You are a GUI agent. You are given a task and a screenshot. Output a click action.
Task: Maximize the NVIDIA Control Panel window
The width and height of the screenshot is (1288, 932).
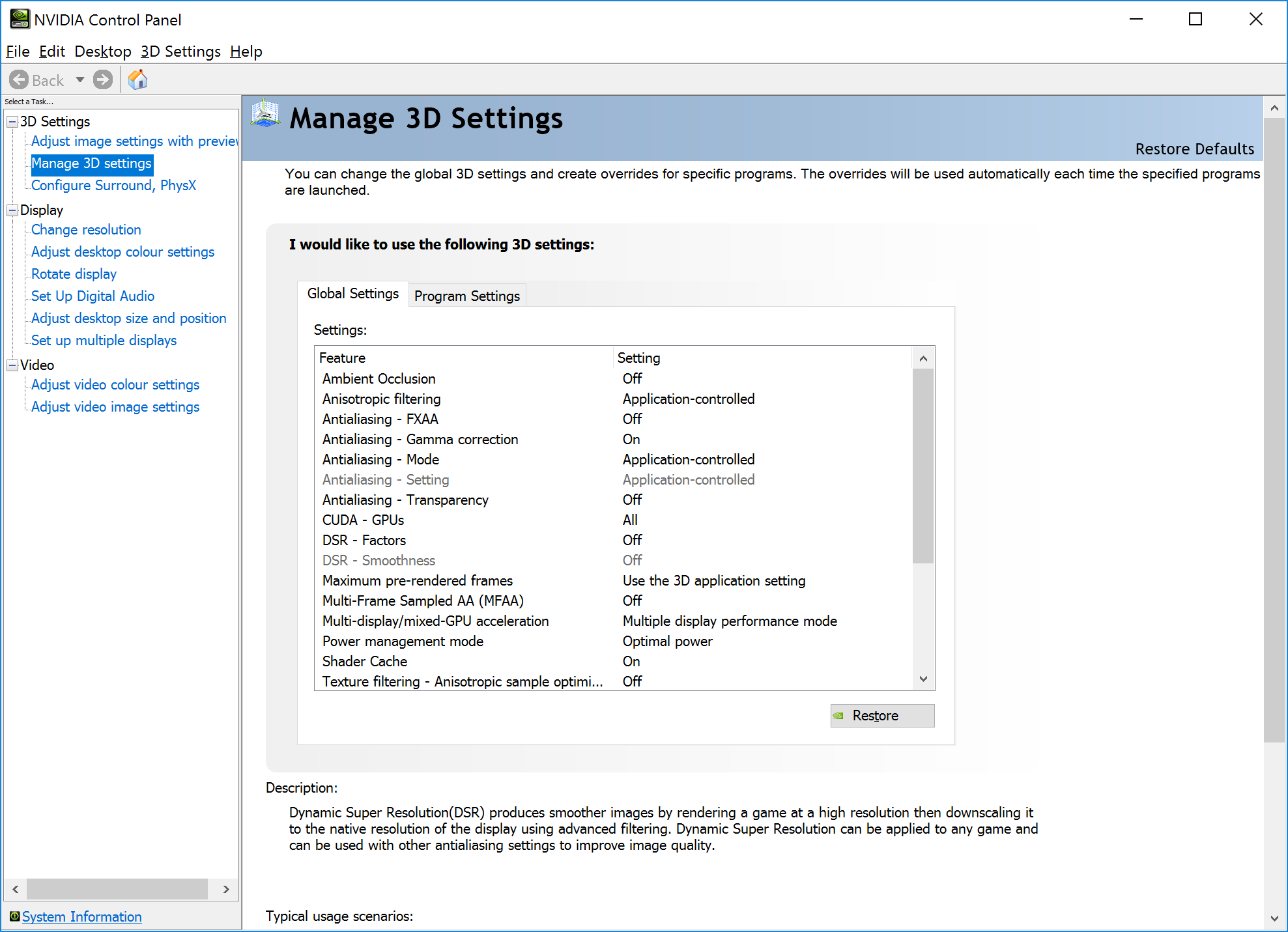[1195, 20]
